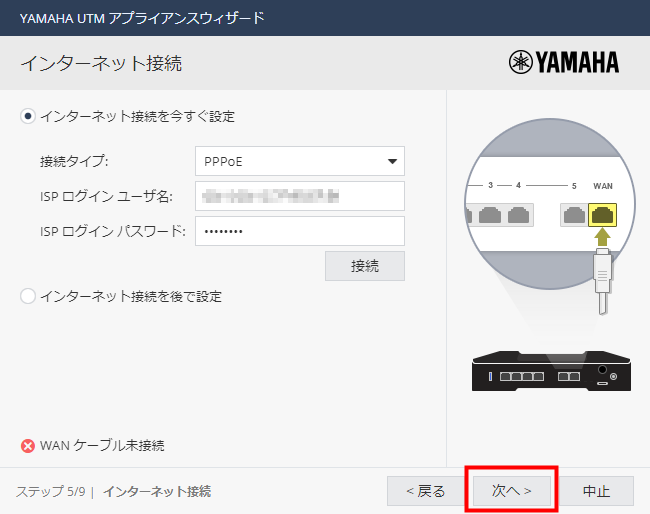This screenshot has width=650, height=514.
Task: Click the "WAN ケーブル未接続" status message
Action: 102,445
